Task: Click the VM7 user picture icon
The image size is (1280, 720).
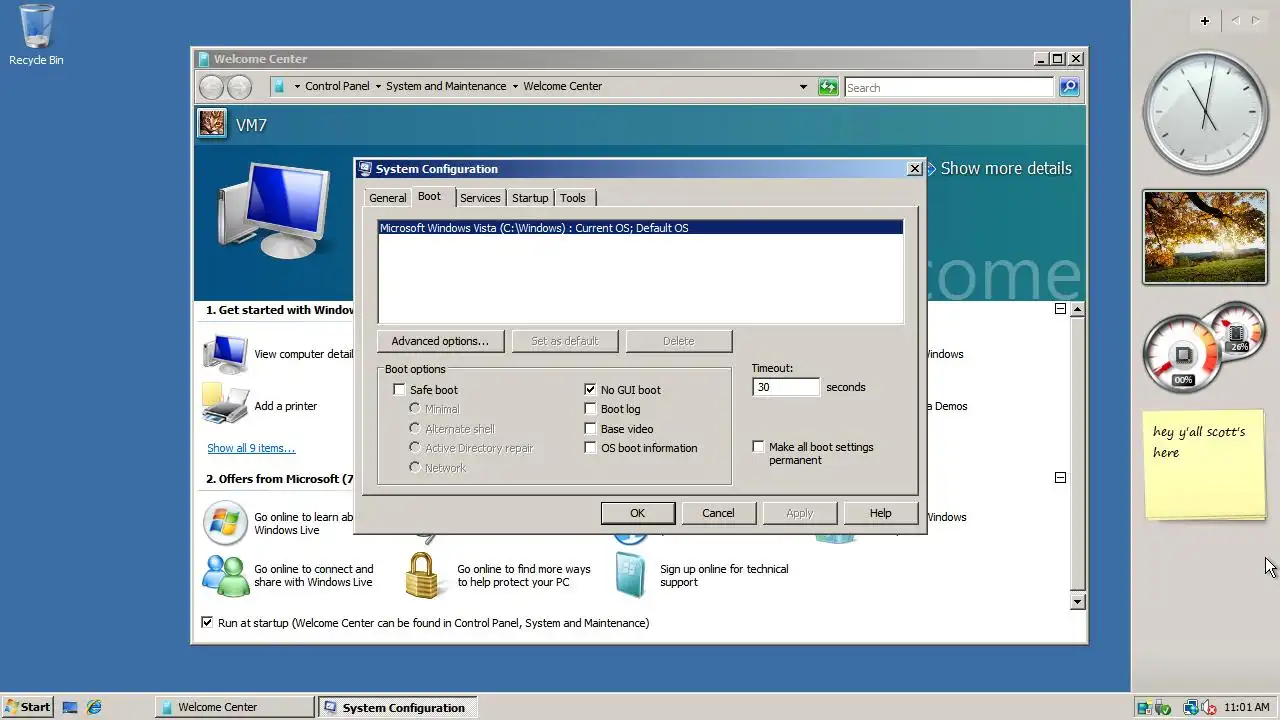Action: click(x=212, y=123)
